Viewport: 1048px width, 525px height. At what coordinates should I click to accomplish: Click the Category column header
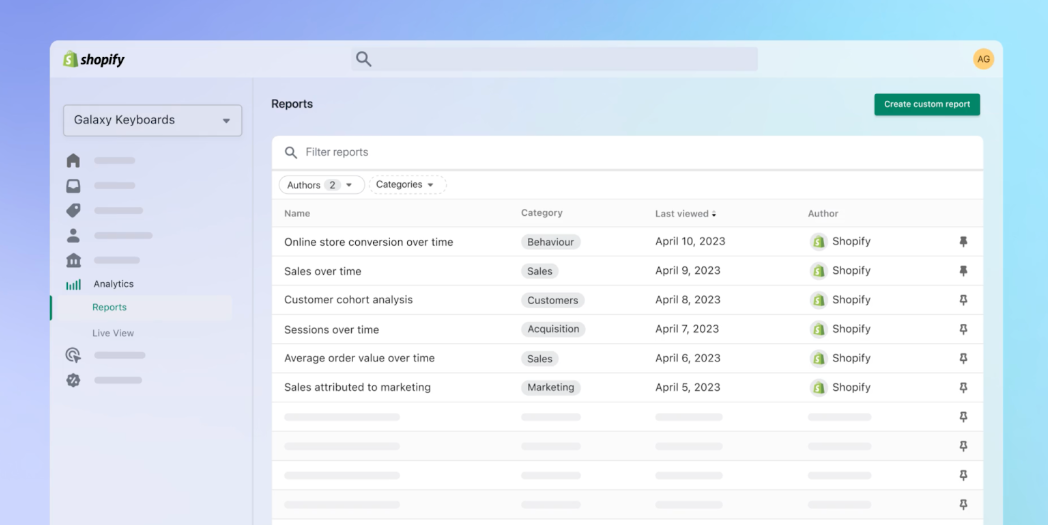(x=541, y=213)
